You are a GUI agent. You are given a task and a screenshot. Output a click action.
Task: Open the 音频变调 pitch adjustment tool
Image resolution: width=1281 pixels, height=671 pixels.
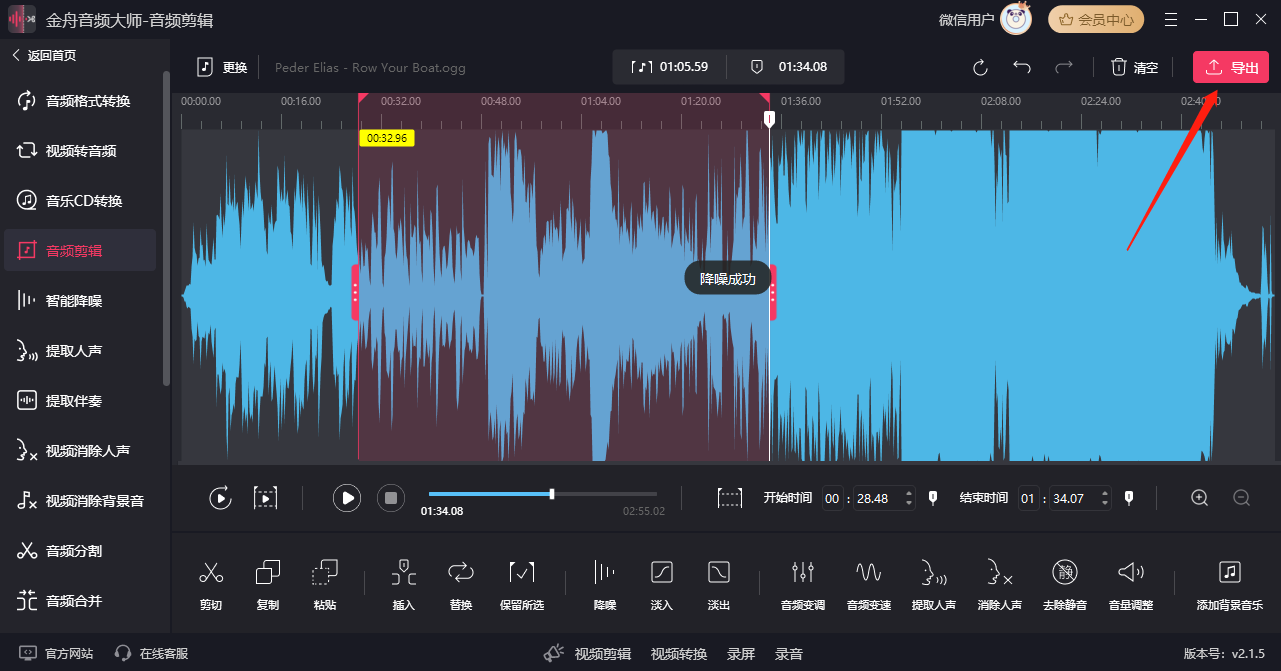tap(802, 573)
